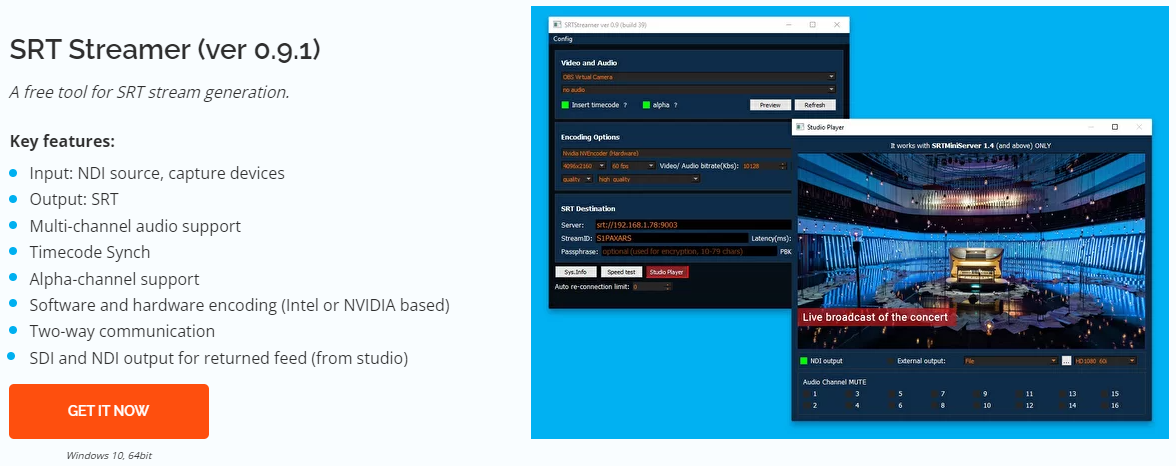Screen dimensions: 1176x466
Task: Open the External output File dropdown
Action: click(x=1011, y=361)
